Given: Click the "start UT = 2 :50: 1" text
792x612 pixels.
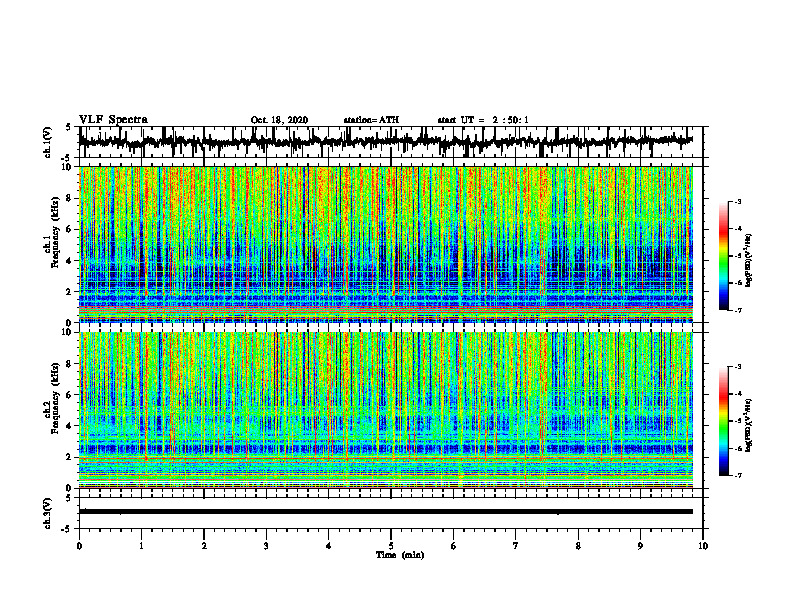Looking at the screenshot, I should coord(483,120).
